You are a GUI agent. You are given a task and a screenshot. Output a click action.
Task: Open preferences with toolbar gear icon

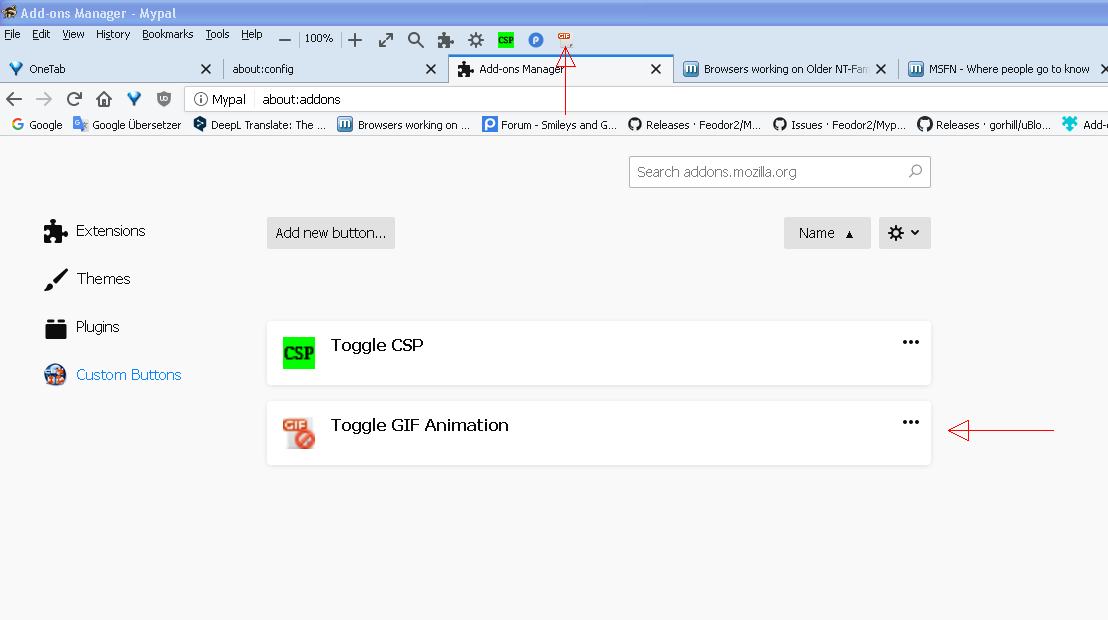[x=476, y=40]
